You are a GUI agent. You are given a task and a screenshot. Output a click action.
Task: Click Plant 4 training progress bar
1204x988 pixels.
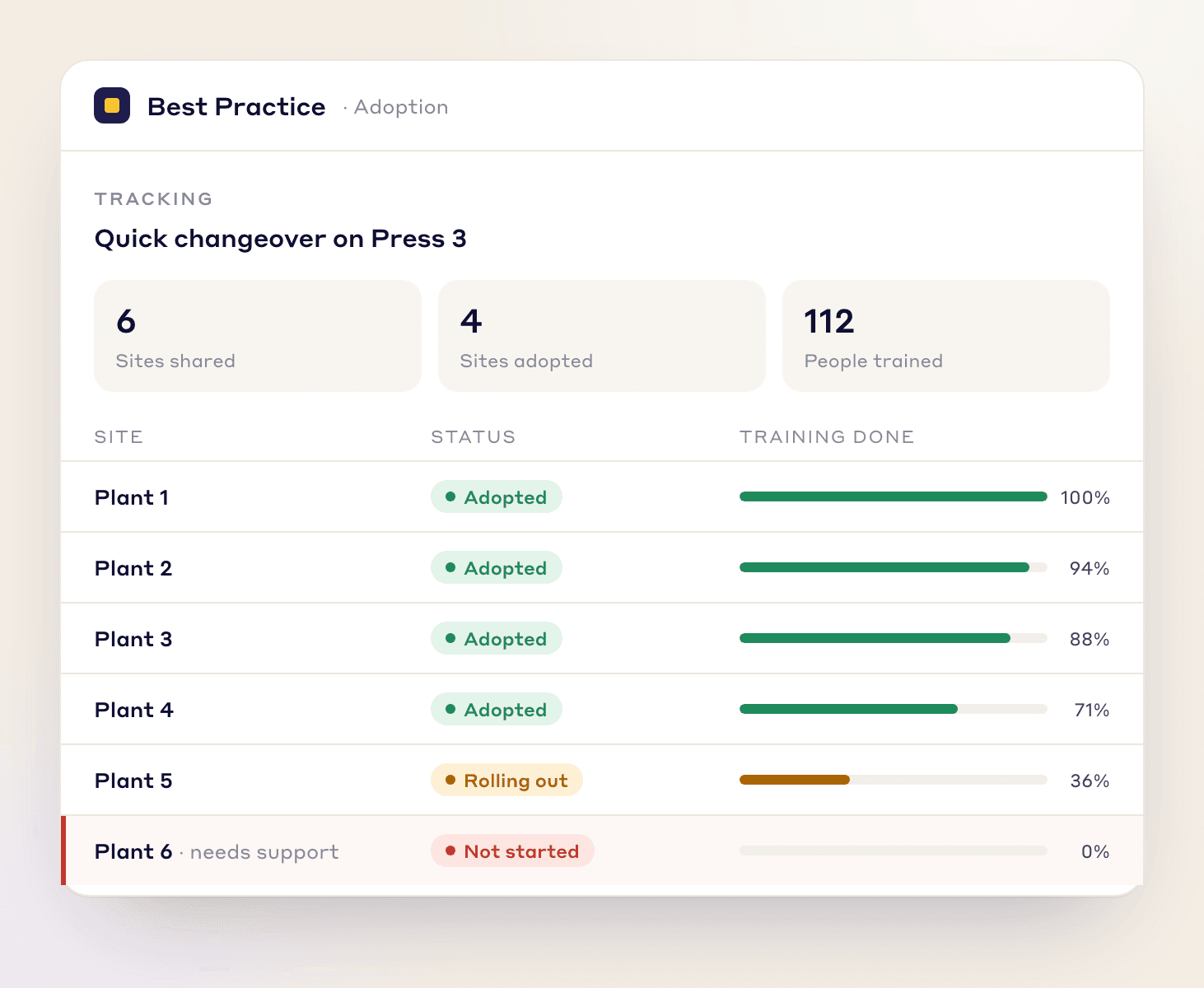point(894,709)
